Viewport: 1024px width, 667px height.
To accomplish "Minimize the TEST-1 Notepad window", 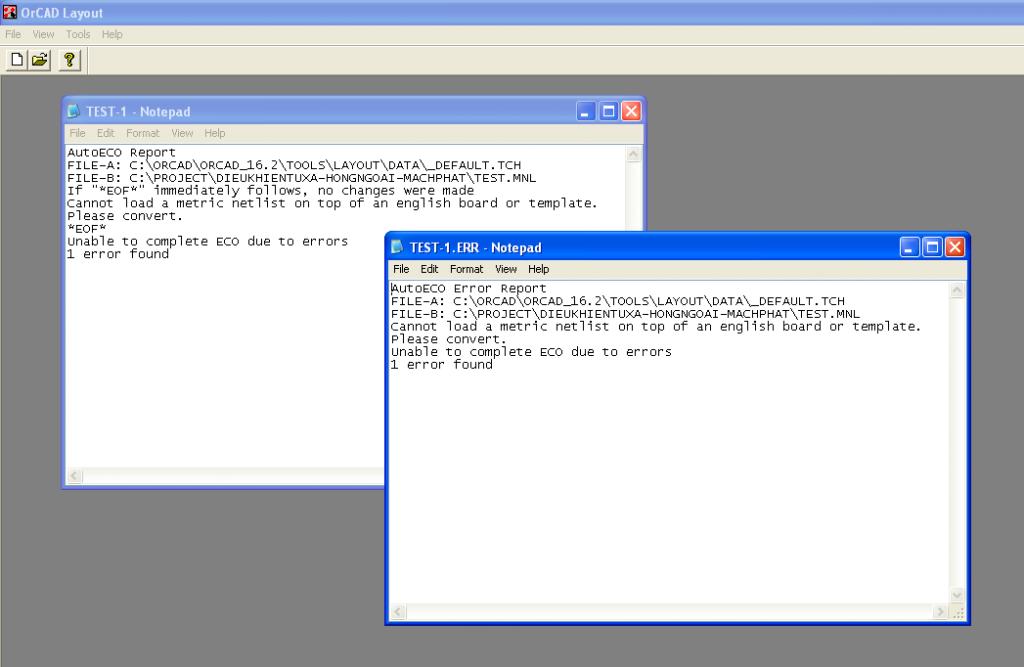I will (x=586, y=111).
